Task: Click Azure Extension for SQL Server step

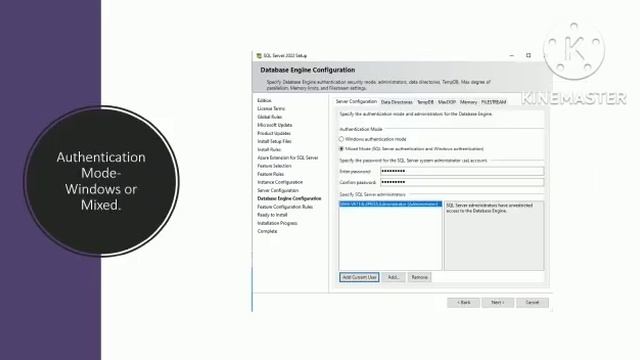Action: pyautogui.click(x=288, y=158)
